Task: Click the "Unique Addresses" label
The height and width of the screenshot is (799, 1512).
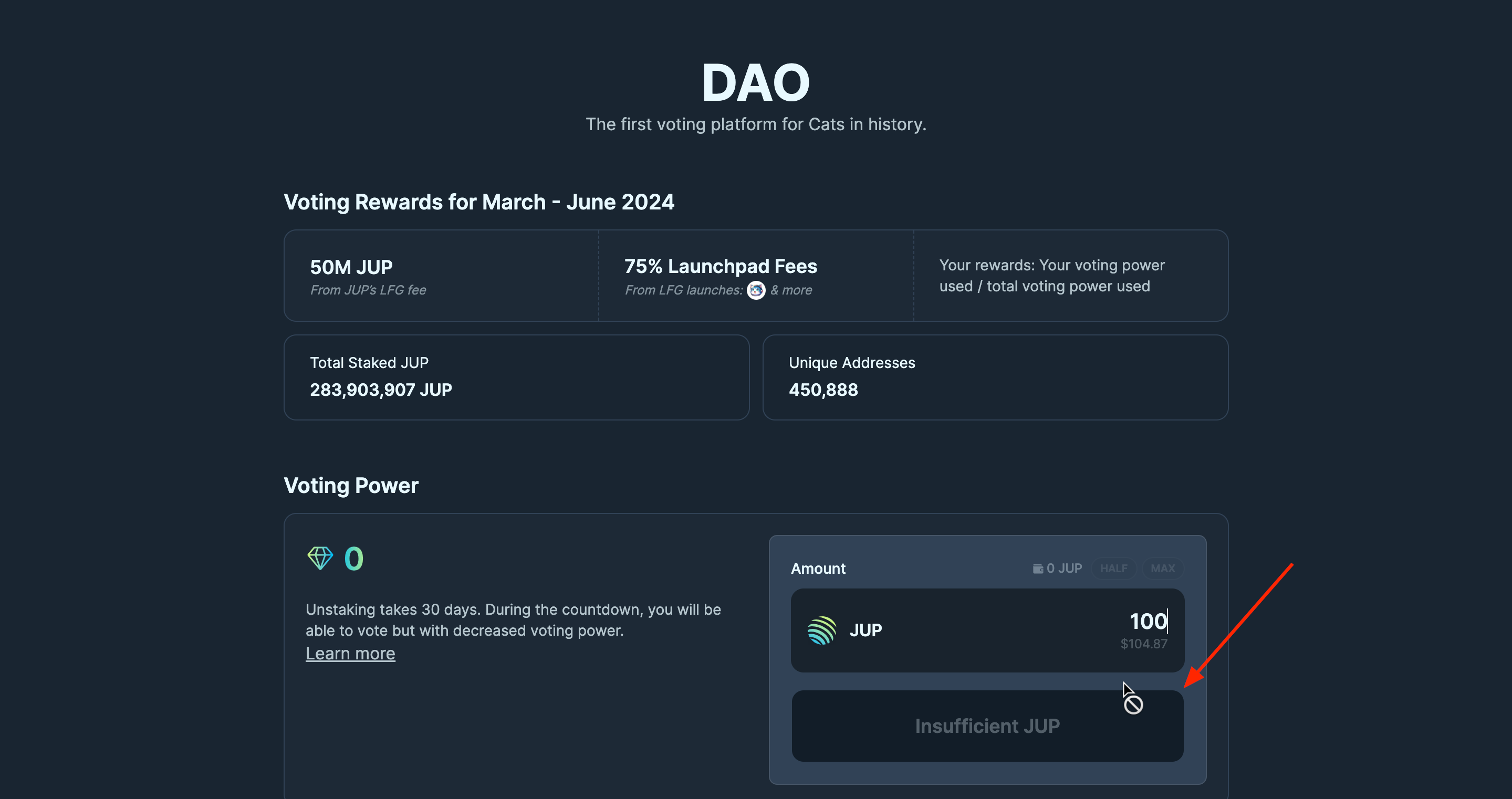Action: [852, 363]
